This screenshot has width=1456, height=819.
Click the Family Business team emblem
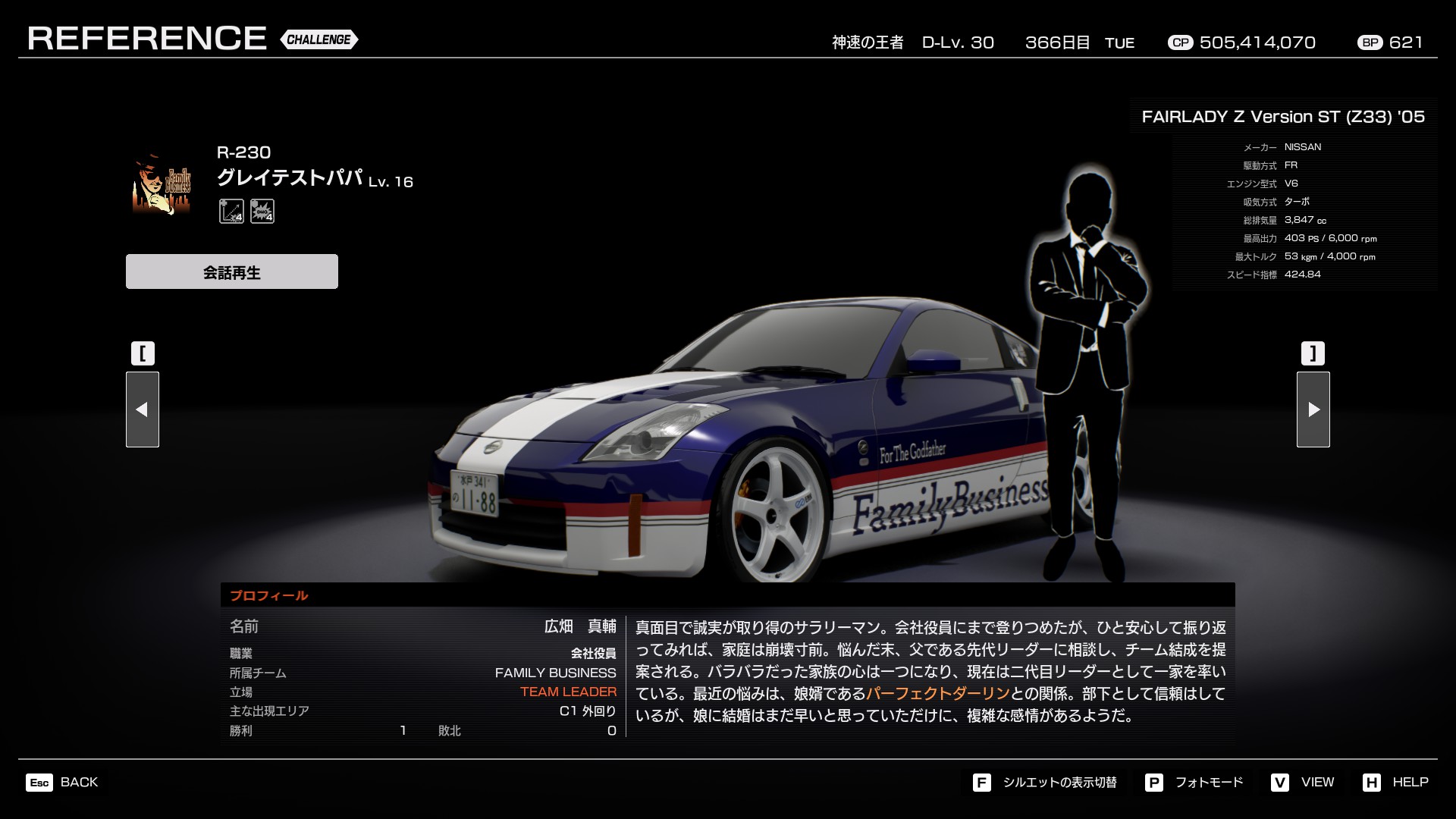[x=162, y=184]
